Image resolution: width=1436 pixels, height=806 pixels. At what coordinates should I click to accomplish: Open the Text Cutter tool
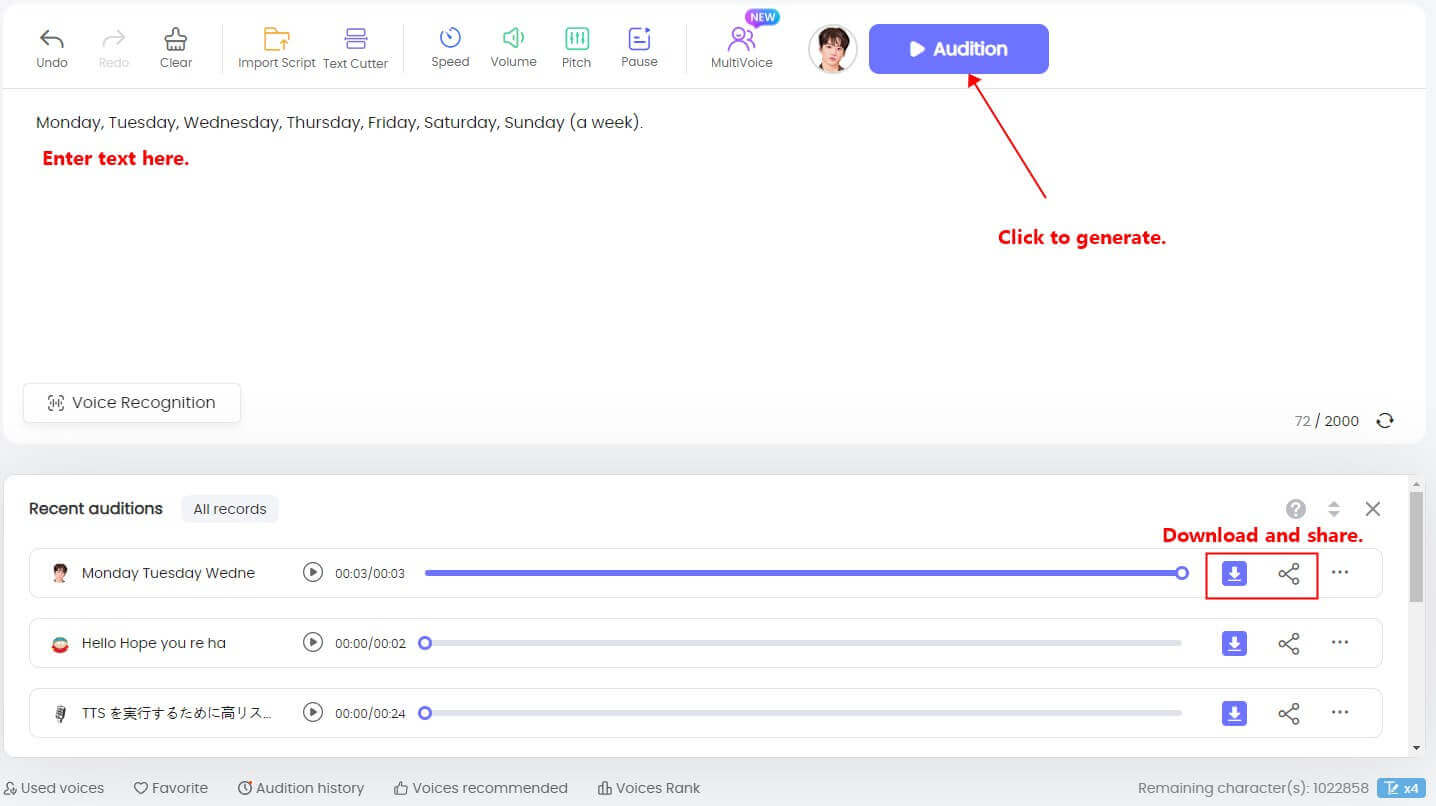(x=355, y=48)
